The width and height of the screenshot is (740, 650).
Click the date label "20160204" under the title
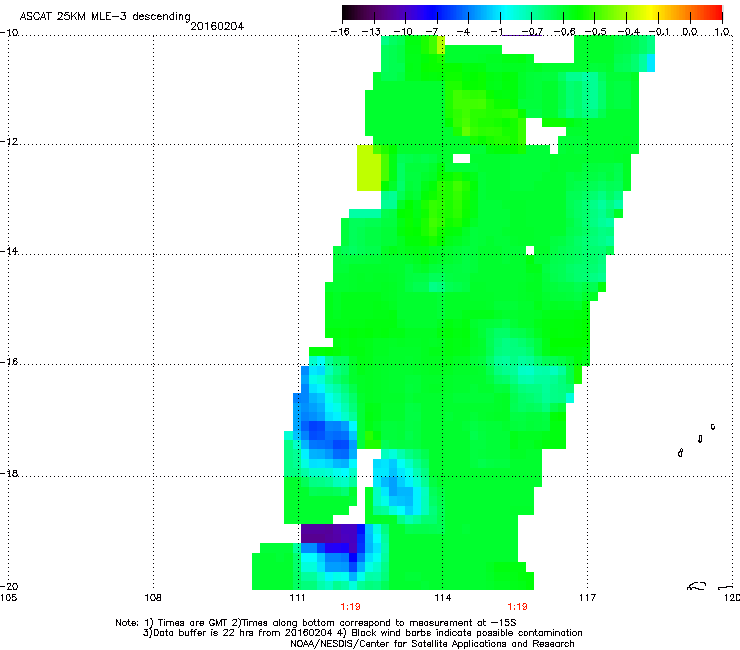tap(217, 26)
